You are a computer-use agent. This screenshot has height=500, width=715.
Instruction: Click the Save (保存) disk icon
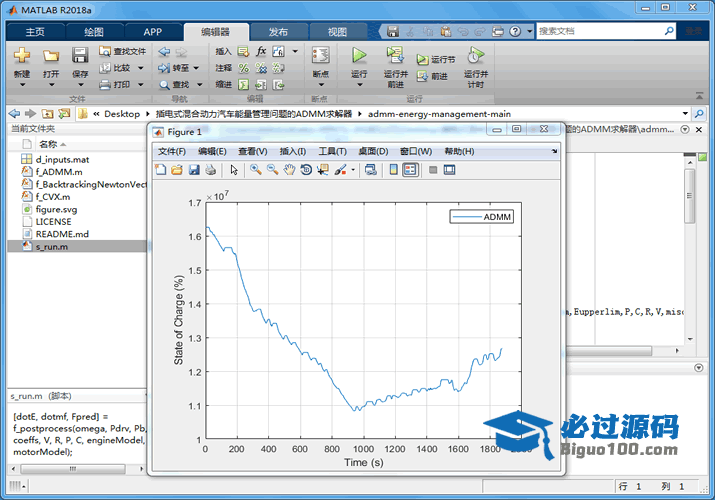80,56
